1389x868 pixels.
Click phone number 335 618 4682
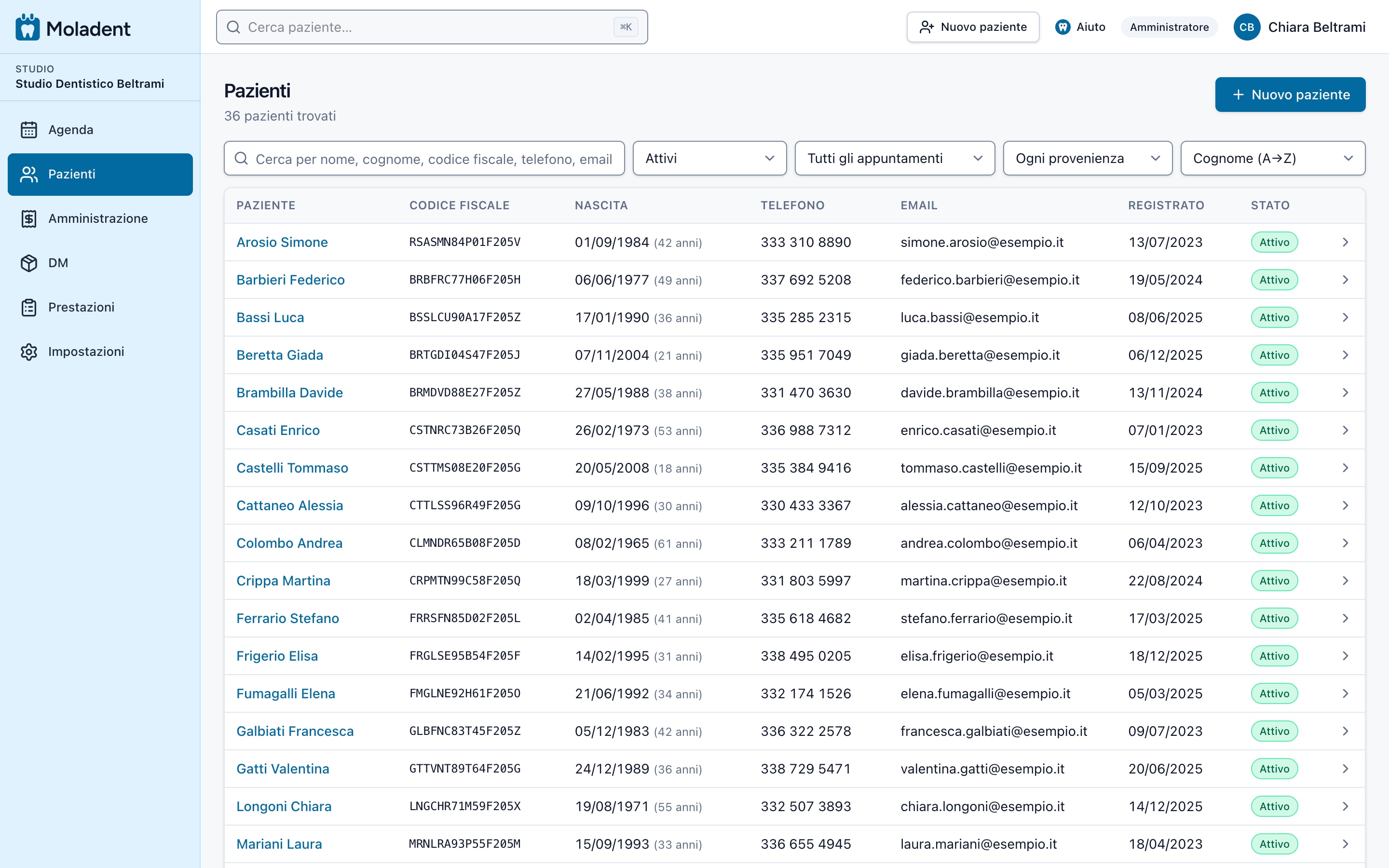coord(805,618)
